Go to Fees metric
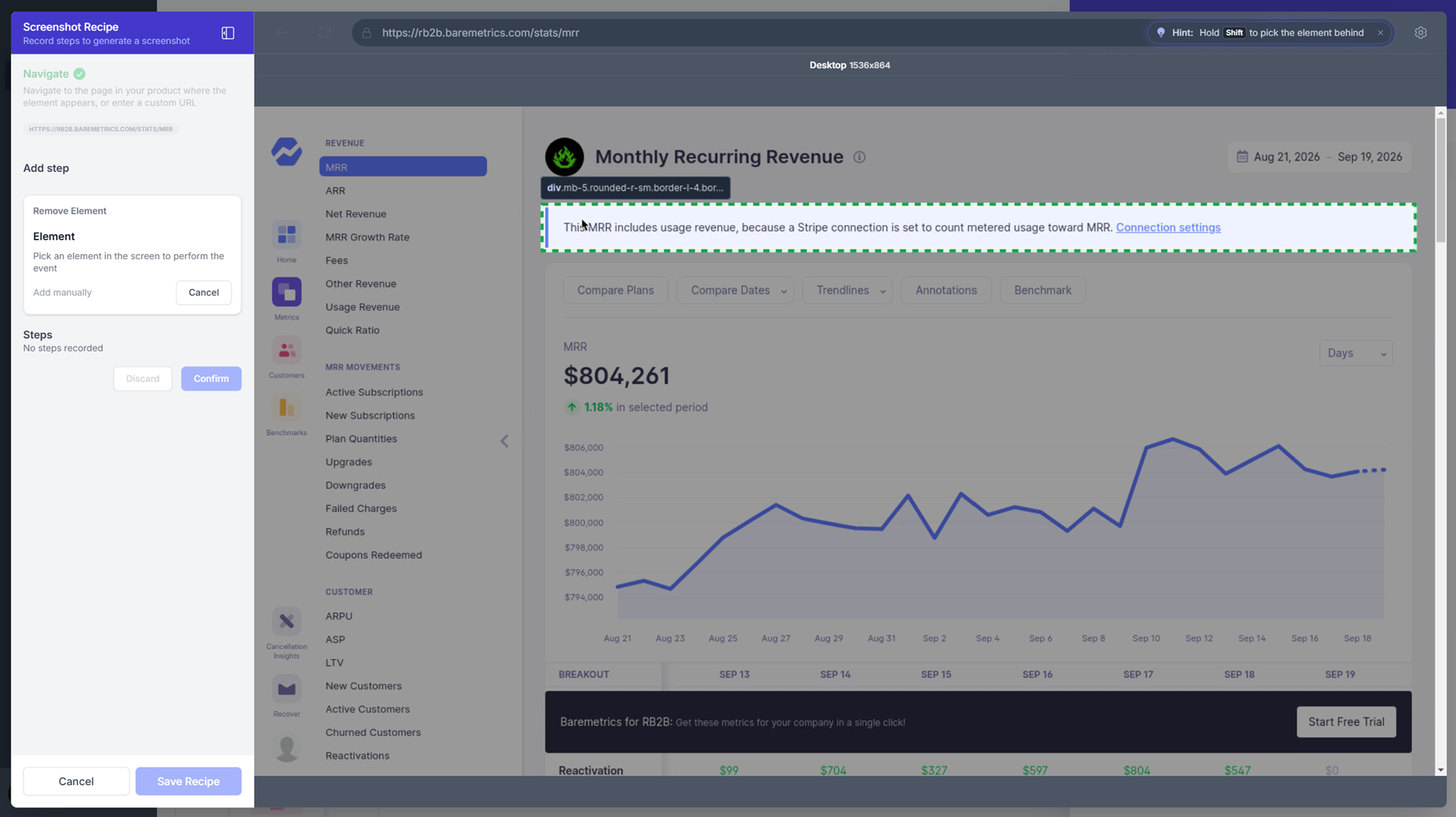This screenshot has width=1456, height=817. [337, 260]
